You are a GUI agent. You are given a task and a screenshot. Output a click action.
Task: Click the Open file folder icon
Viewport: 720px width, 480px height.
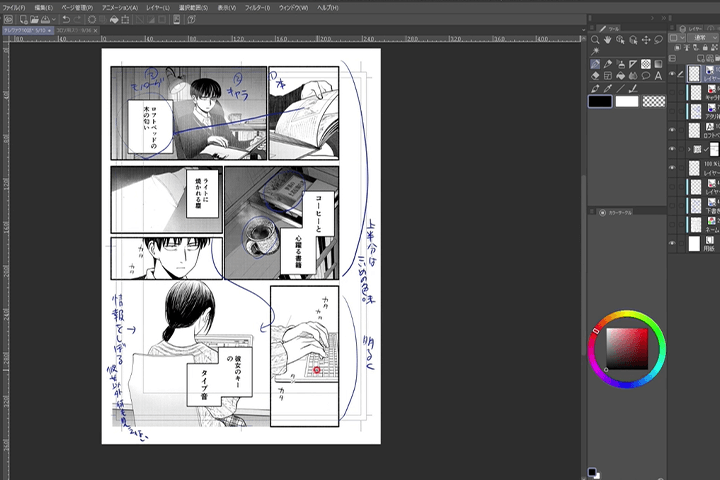point(34,19)
